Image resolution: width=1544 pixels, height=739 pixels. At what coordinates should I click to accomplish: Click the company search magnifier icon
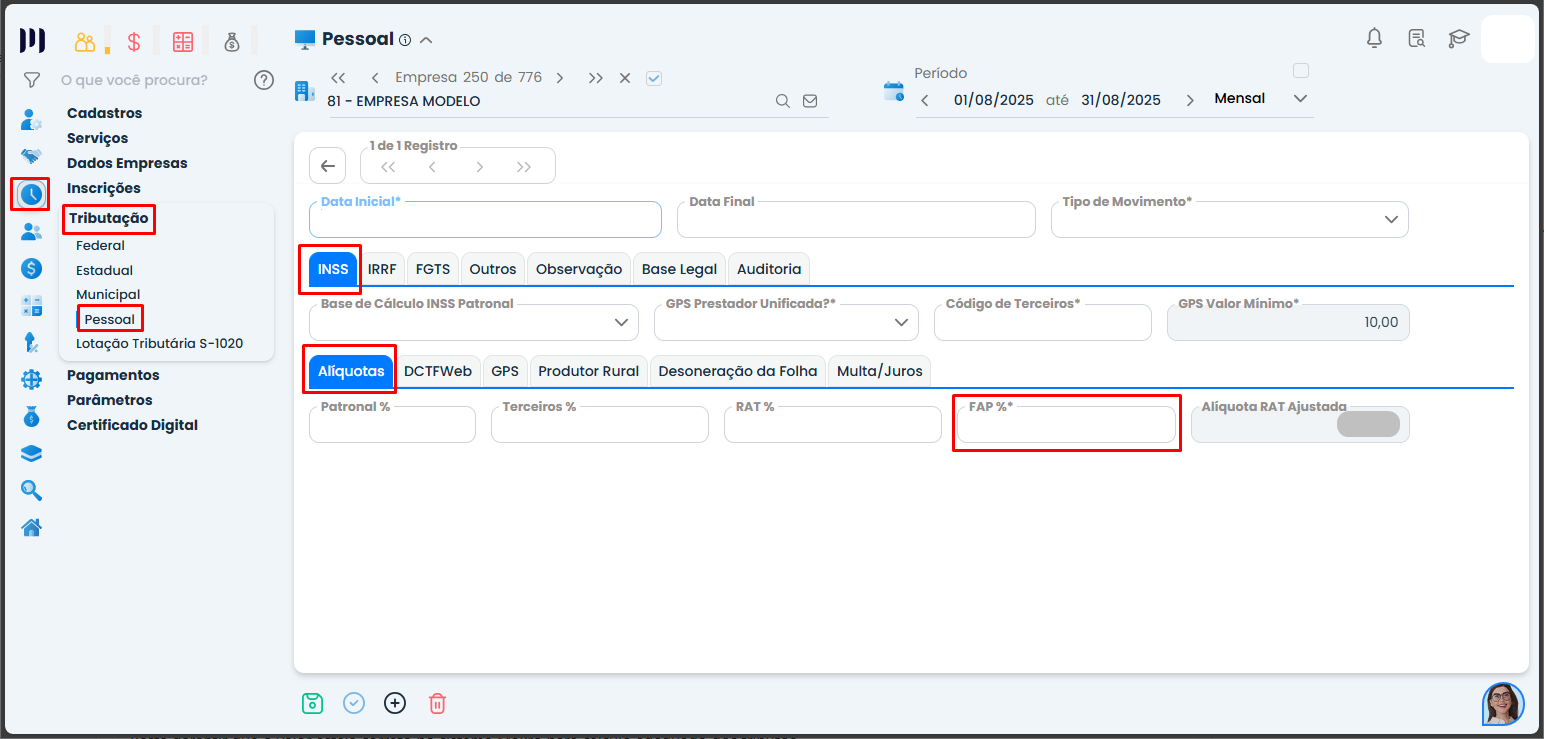783,101
